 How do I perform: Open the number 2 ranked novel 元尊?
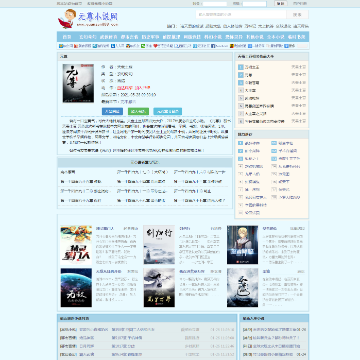click(x=248, y=75)
